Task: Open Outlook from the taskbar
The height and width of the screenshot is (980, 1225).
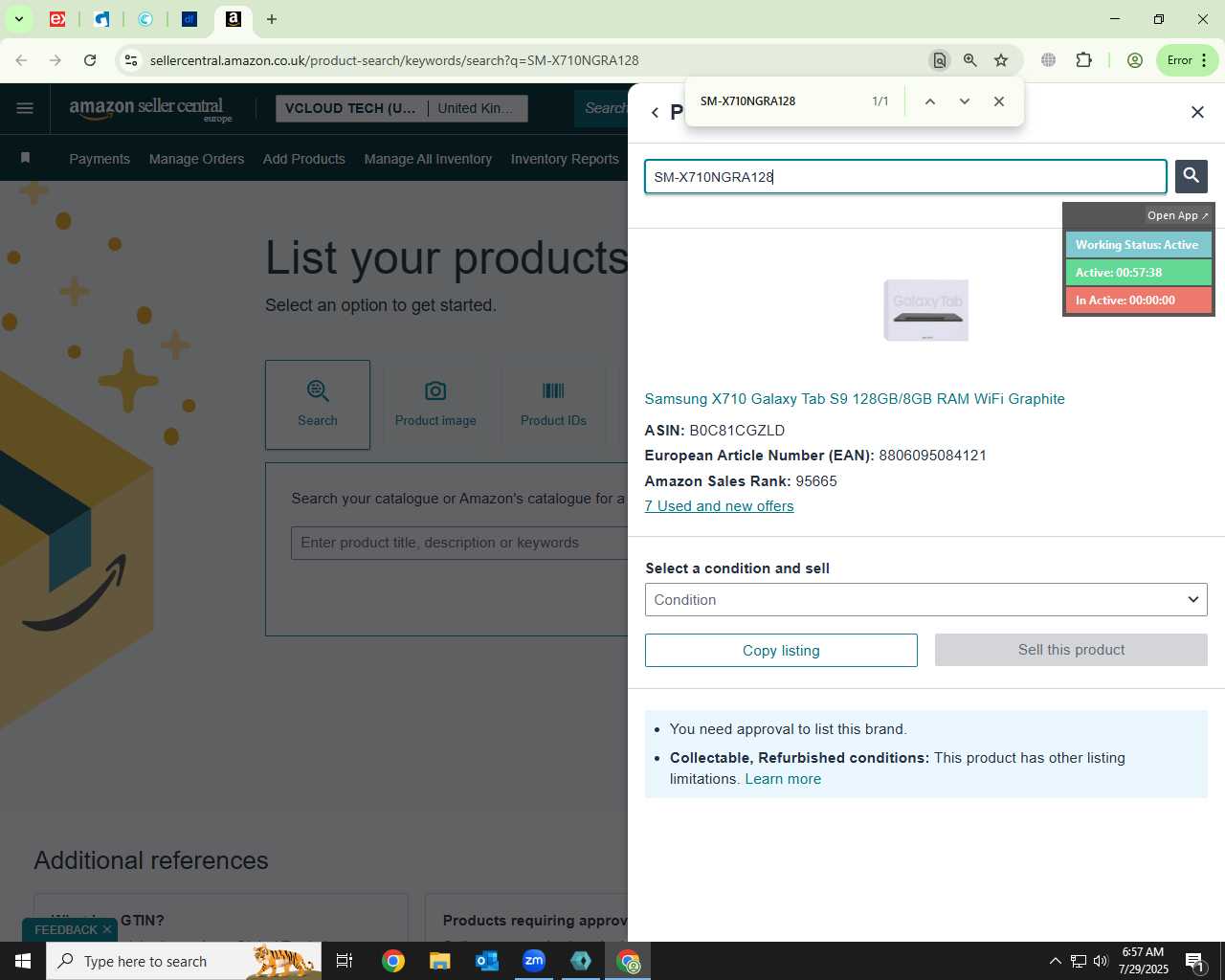Action: coord(487,961)
